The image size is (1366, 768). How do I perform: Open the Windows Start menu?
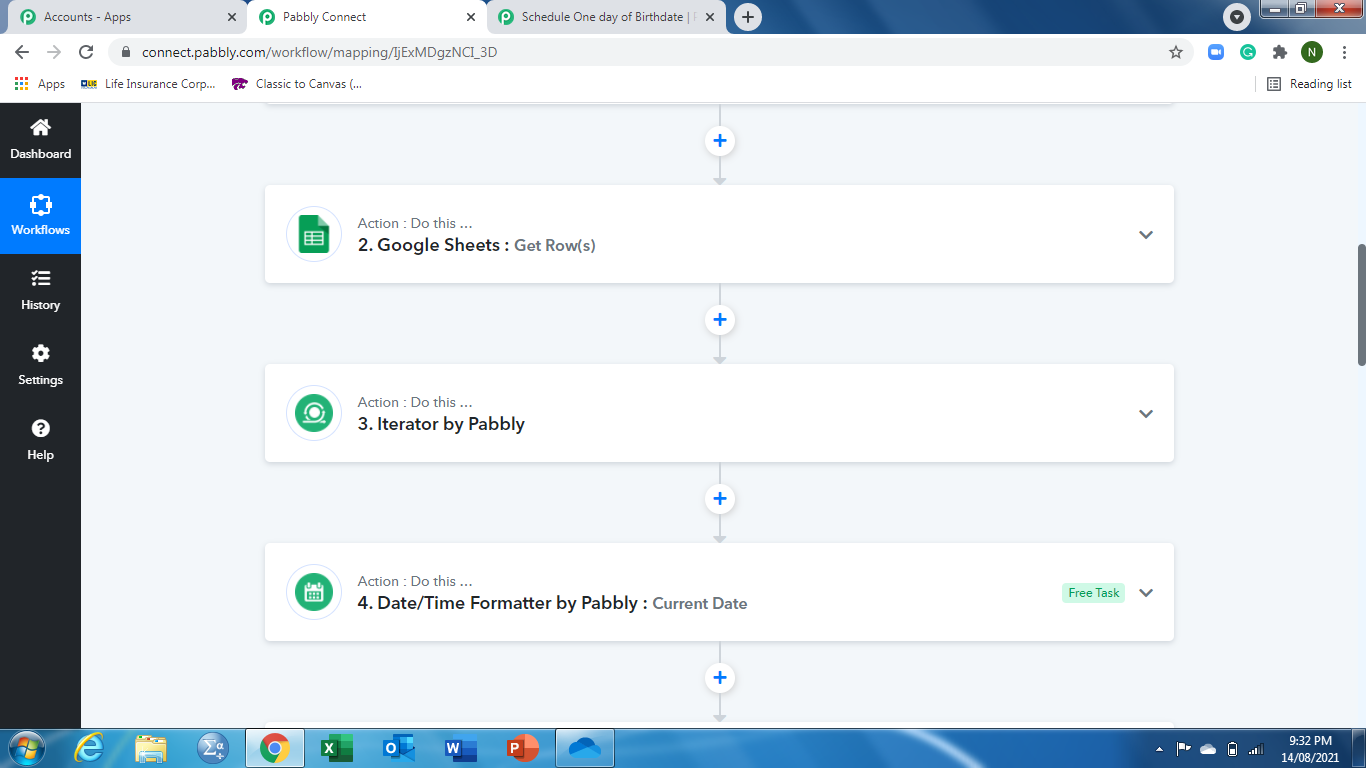tap(25, 748)
